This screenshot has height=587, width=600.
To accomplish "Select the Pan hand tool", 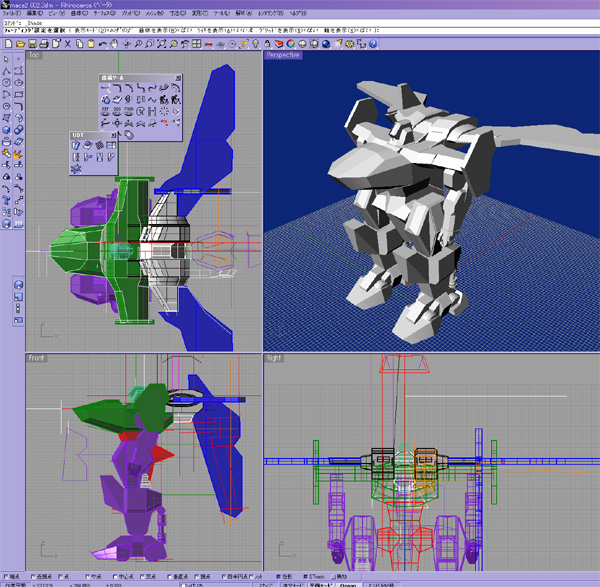I will tap(114, 44).
